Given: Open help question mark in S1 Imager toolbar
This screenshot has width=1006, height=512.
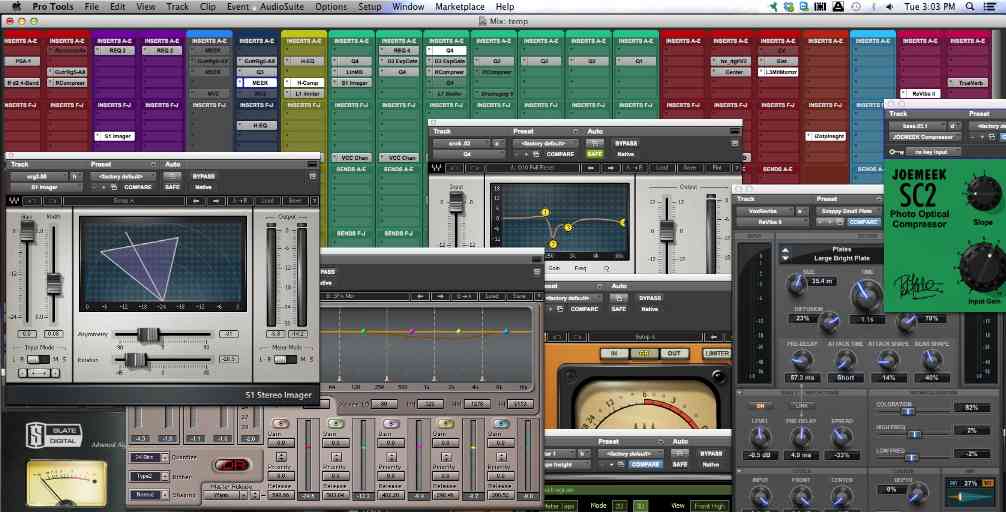Looking at the screenshot, I should (314, 201).
